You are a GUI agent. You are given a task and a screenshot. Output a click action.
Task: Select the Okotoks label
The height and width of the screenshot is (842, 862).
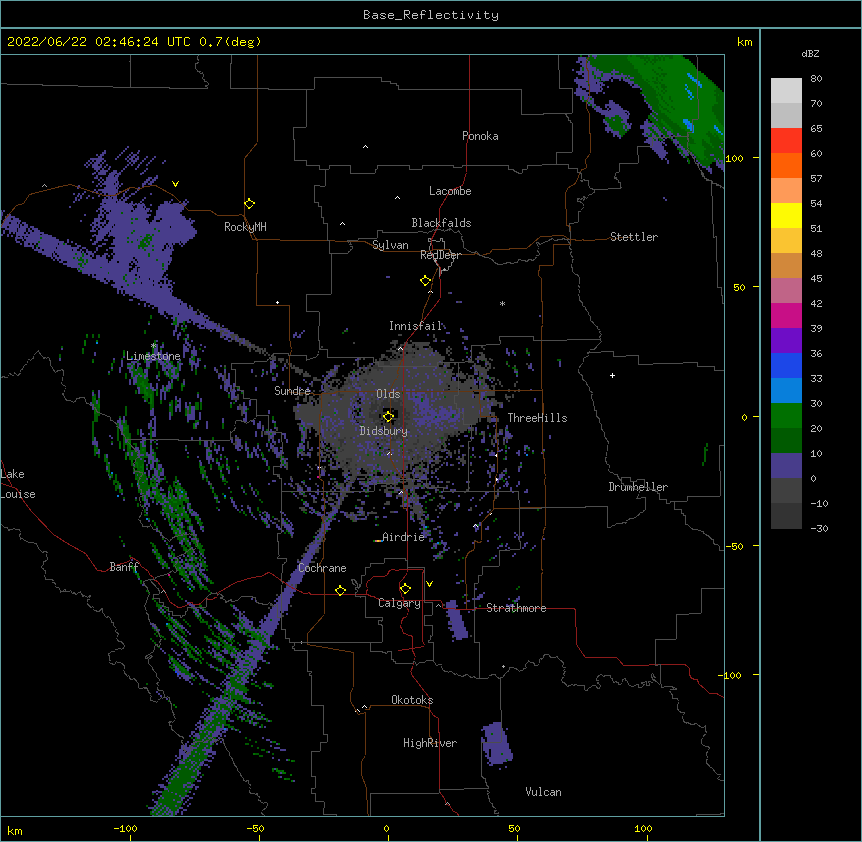pyautogui.click(x=412, y=700)
